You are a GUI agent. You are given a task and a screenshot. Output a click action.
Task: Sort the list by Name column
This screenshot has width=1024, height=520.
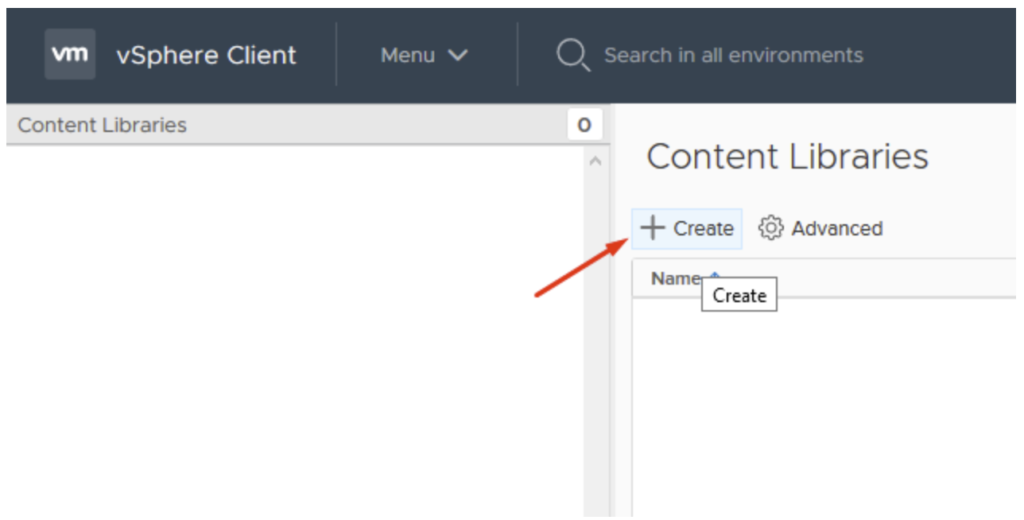point(676,278)
